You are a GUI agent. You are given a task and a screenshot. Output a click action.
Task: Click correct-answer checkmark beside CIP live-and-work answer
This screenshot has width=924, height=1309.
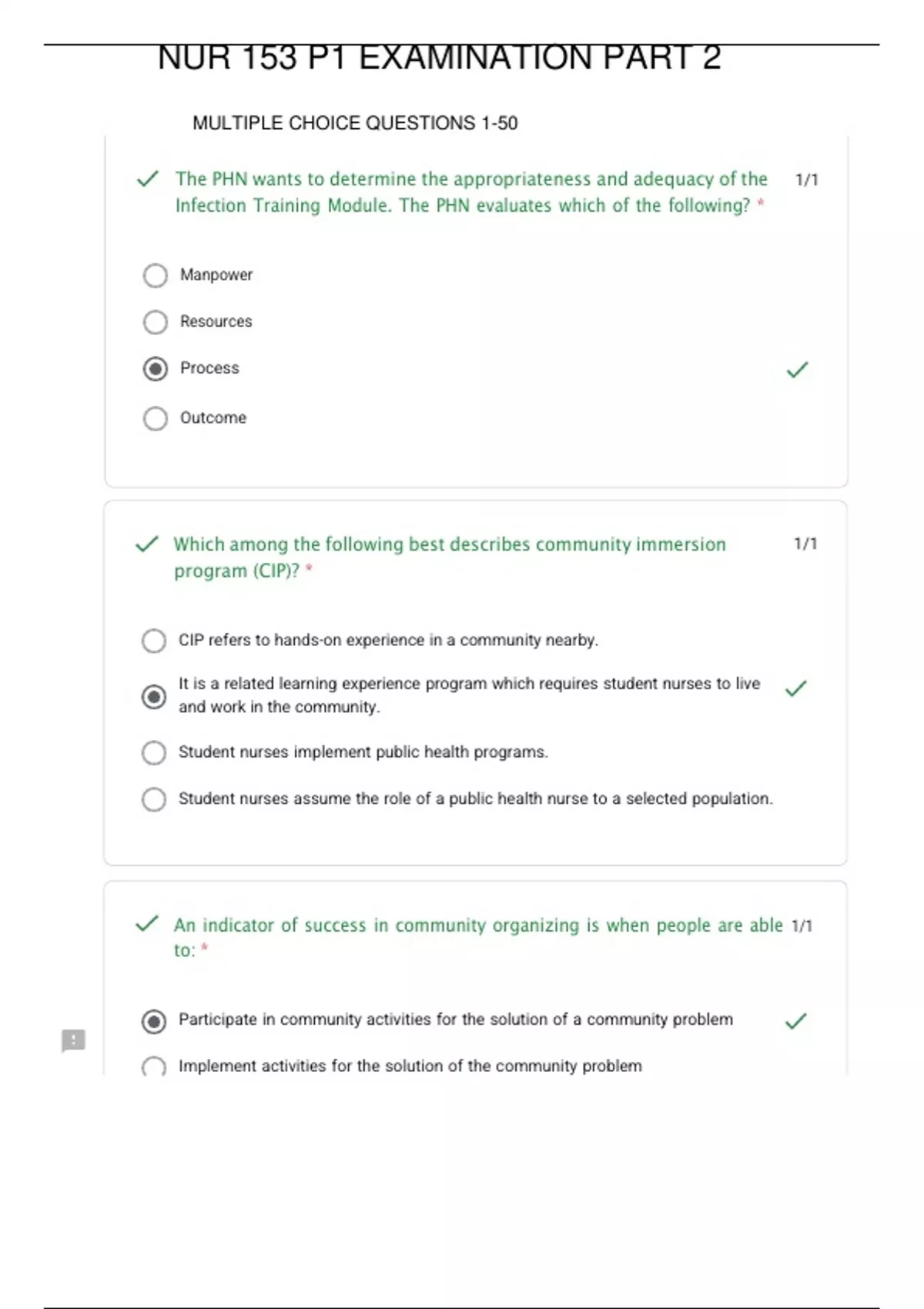pyautogui.click(x=795, y=688)
